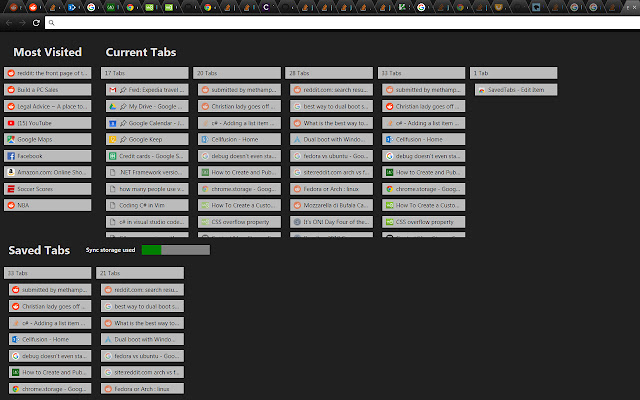Open c# in visual studio code... tab
640x400 pixels.
[147, 222]
